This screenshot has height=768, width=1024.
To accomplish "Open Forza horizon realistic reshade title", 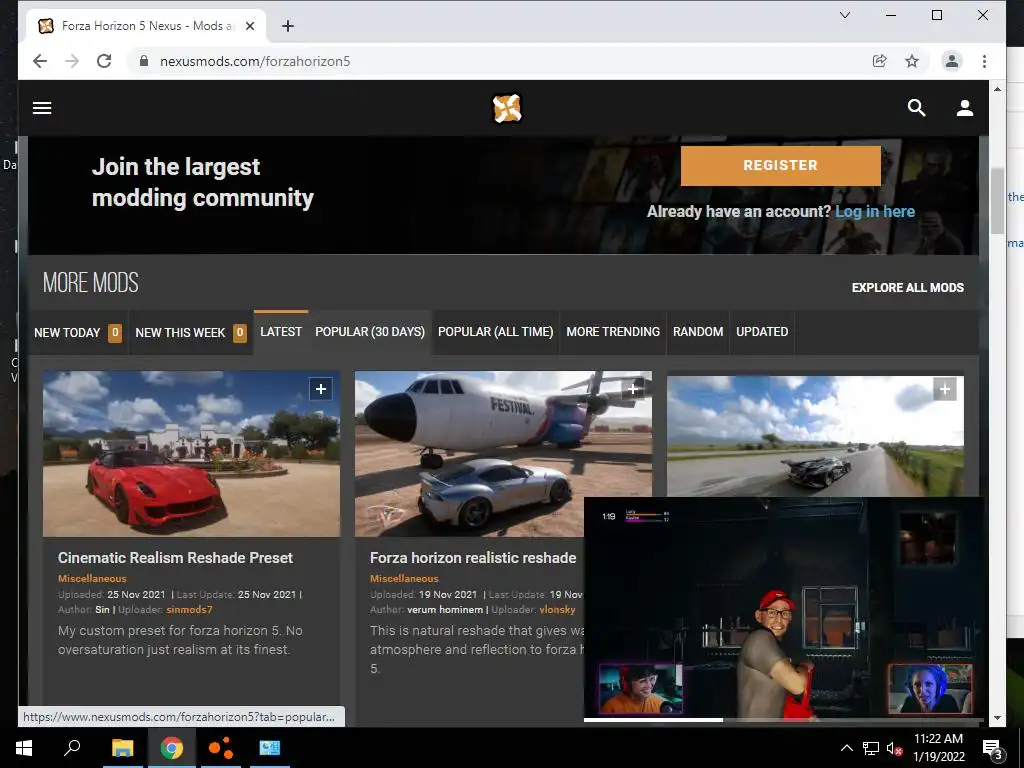I will click(x=473, y=558).
